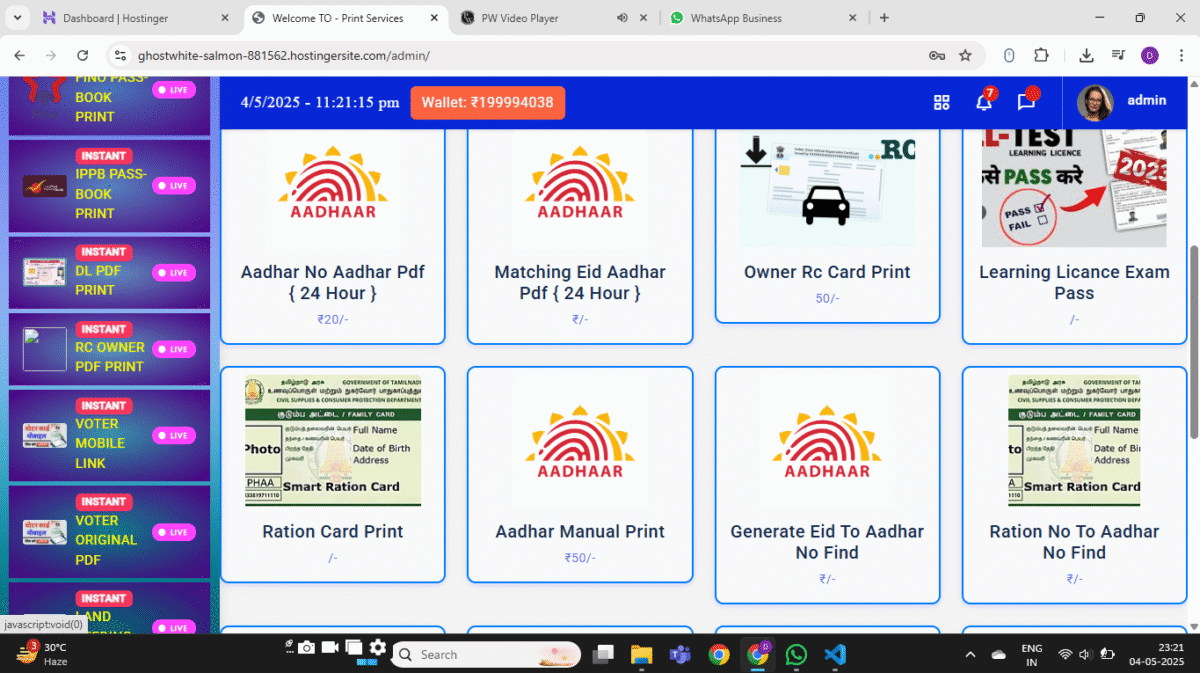Click the Wallet balance button
This screenshot has height=673, width=1200.
488,102
